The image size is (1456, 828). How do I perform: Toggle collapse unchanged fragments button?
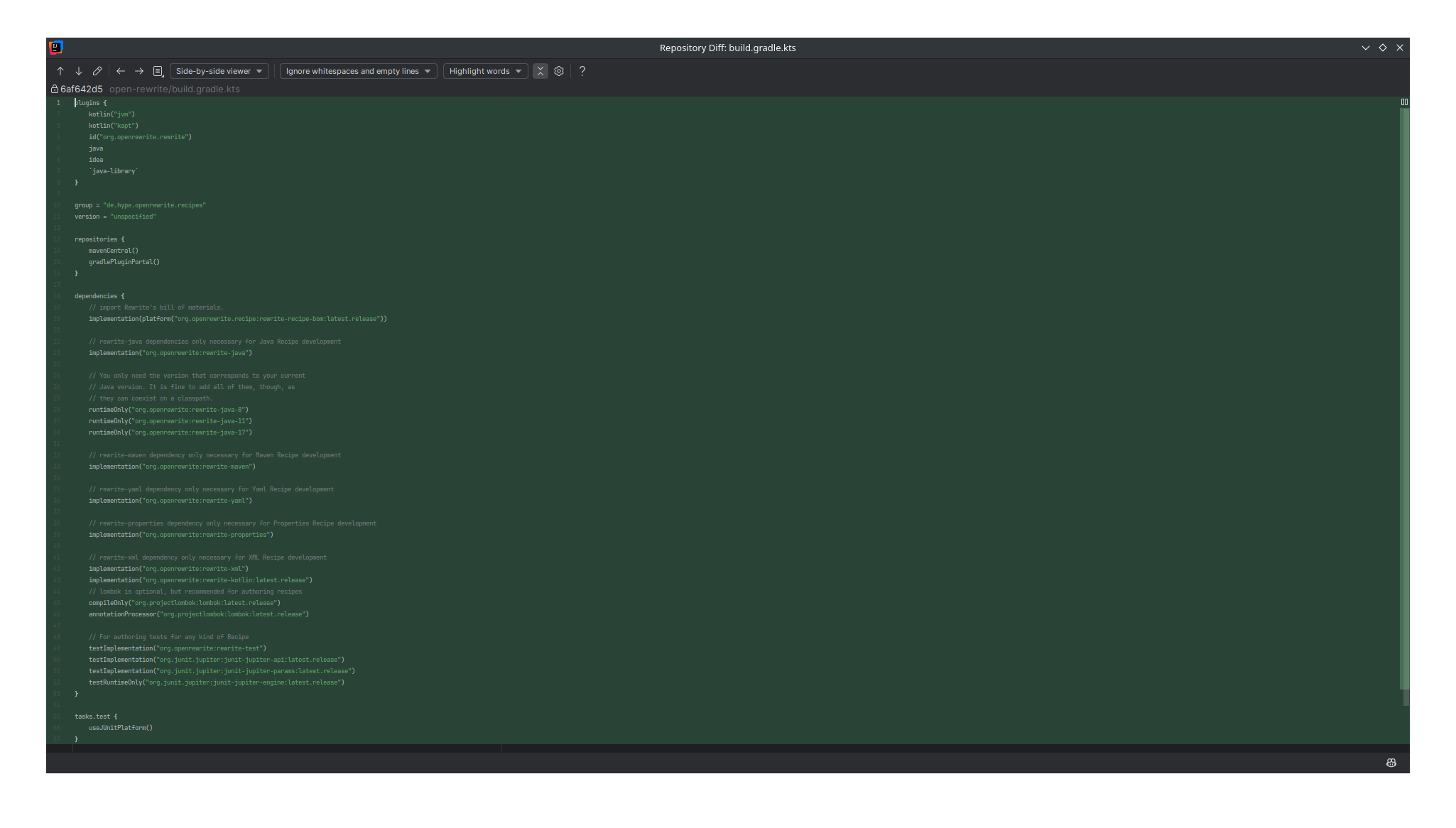pos(540,71)
